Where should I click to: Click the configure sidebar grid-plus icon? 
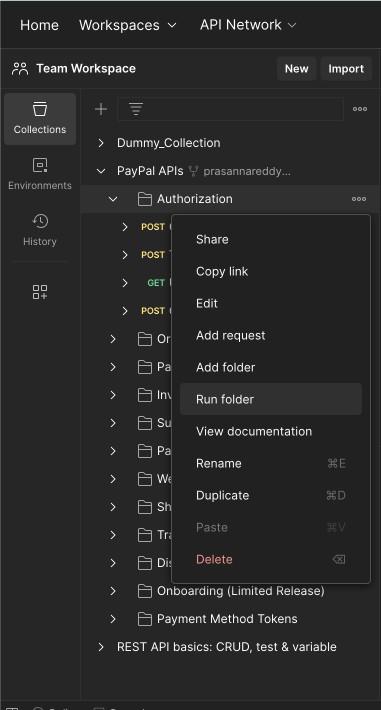pyautogui.click(x=40, y=292)
